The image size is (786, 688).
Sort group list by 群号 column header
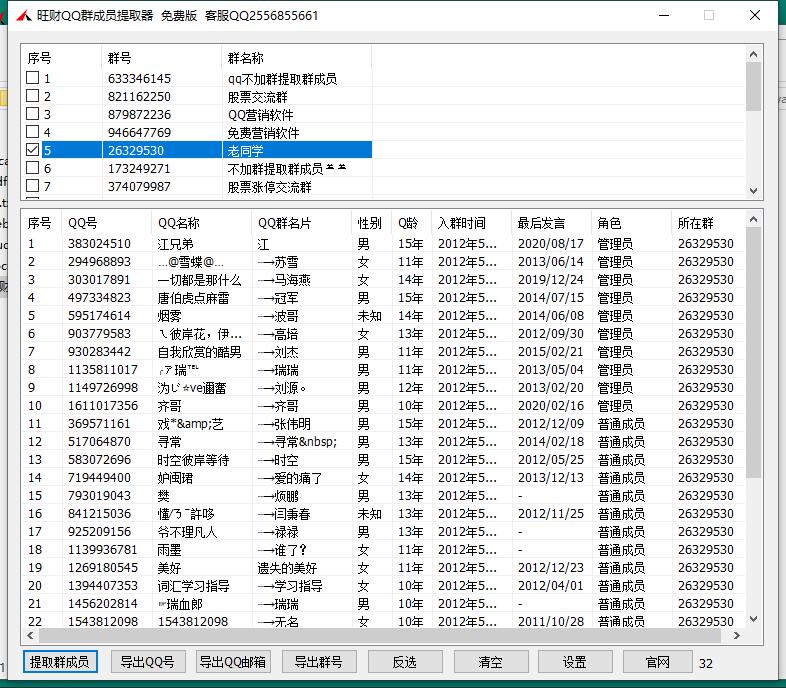pos(161,58)
